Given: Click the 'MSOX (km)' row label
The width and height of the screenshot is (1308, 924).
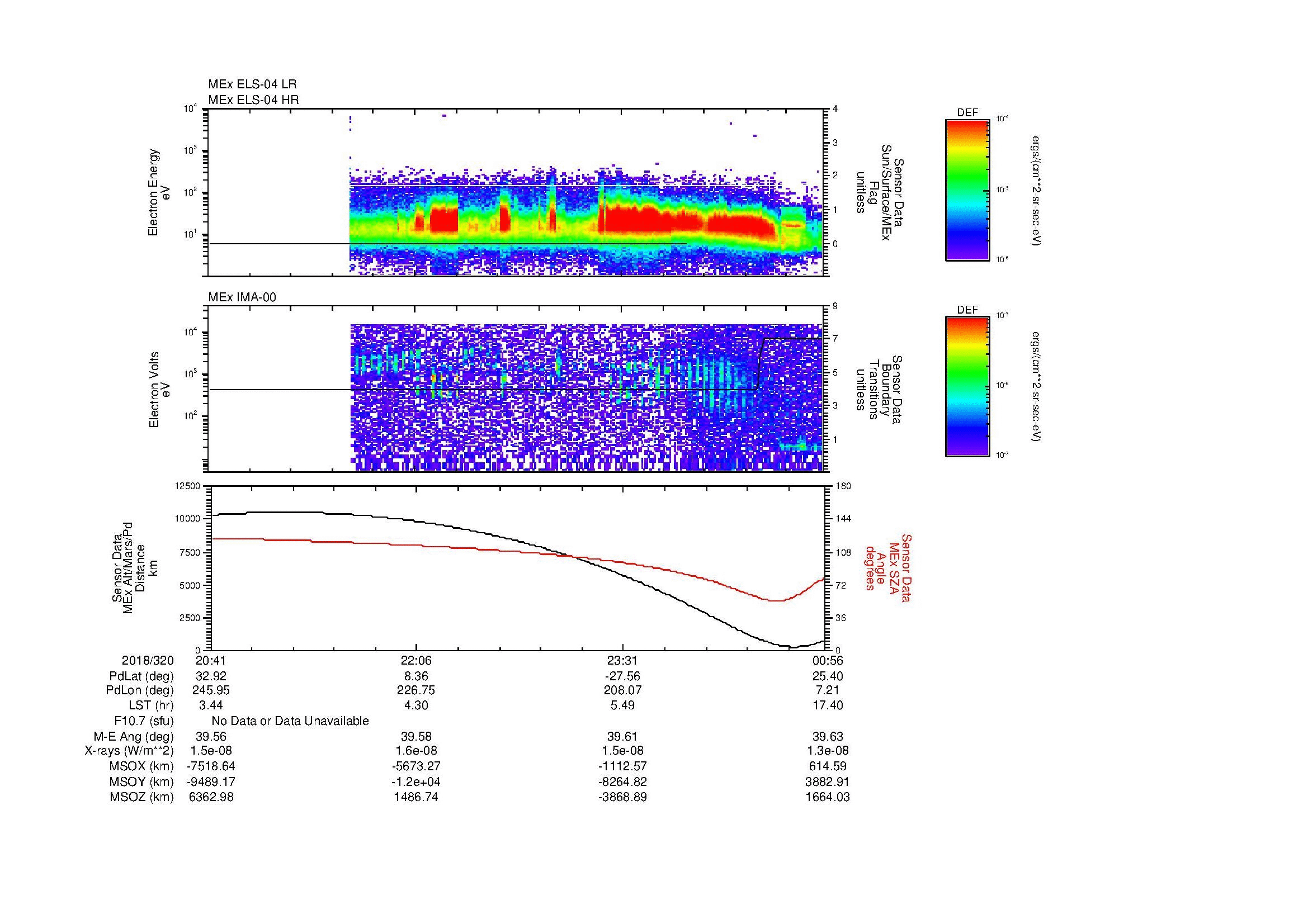Looking at the screenshot, I should point(141,767).
